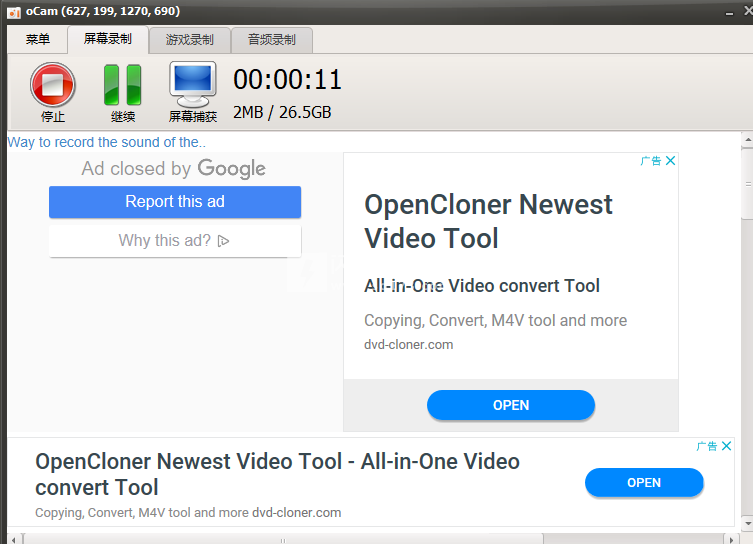Click the horizontal scrollbar left arrow
753x544 pixels.
(x=13, y=539)
